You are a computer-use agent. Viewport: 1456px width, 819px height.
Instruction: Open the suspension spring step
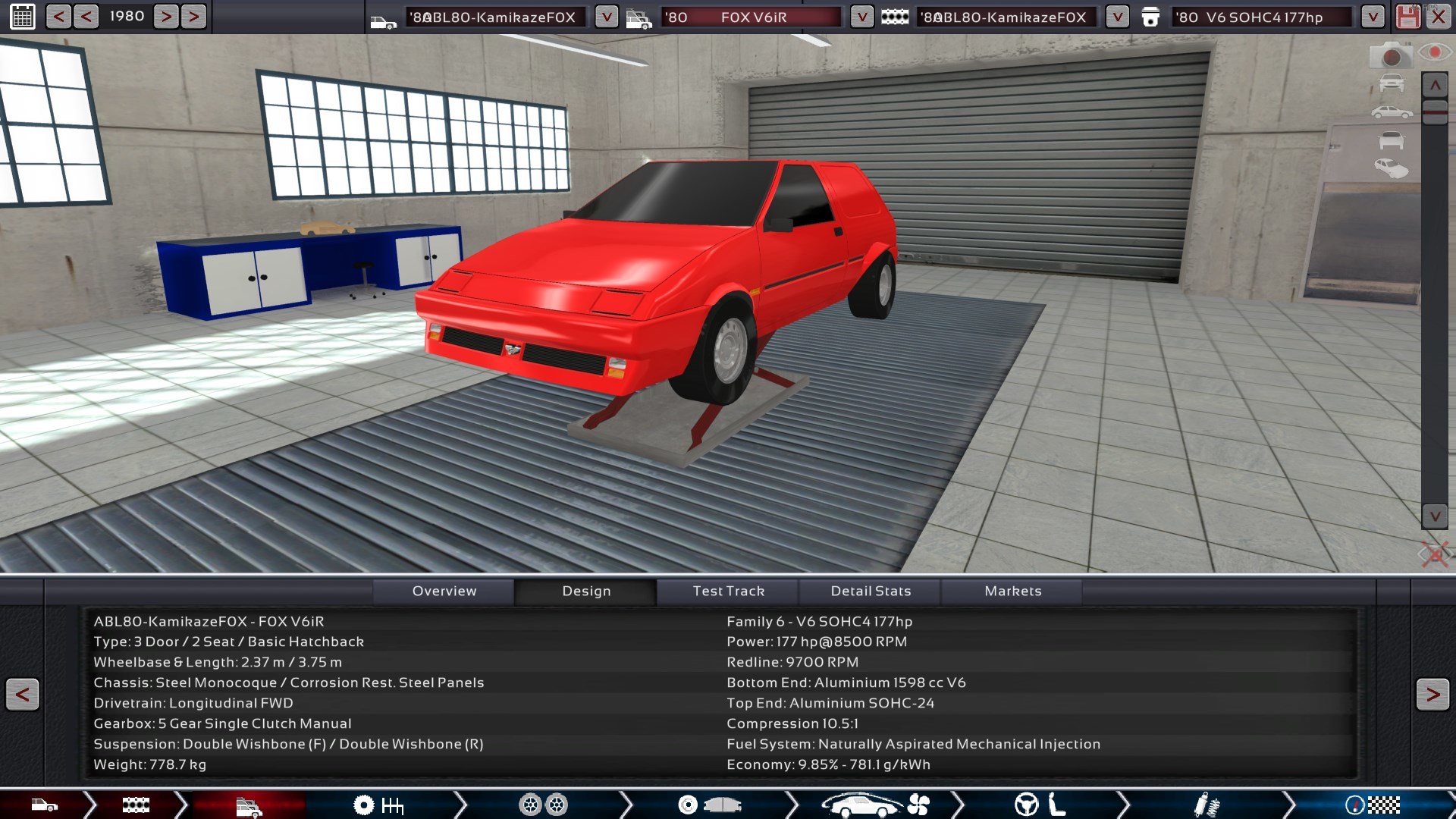1206,805
